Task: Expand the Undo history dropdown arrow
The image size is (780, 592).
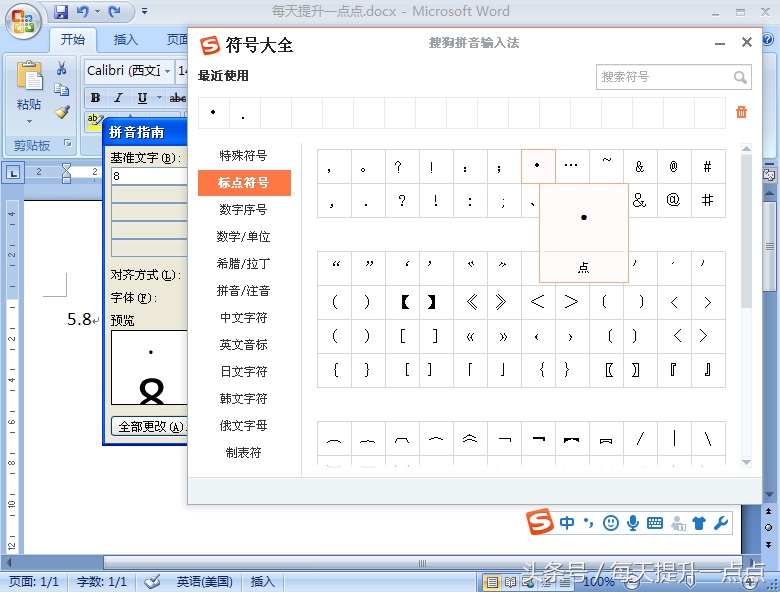Action: pos(97,13)
